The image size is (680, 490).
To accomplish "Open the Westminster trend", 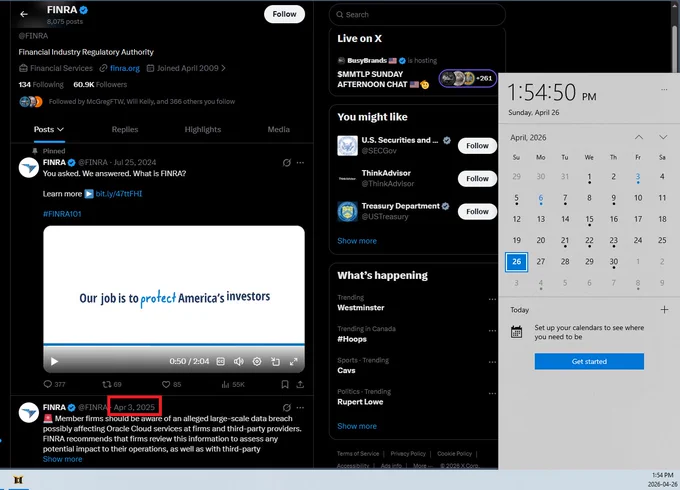I will pos(361,308).
